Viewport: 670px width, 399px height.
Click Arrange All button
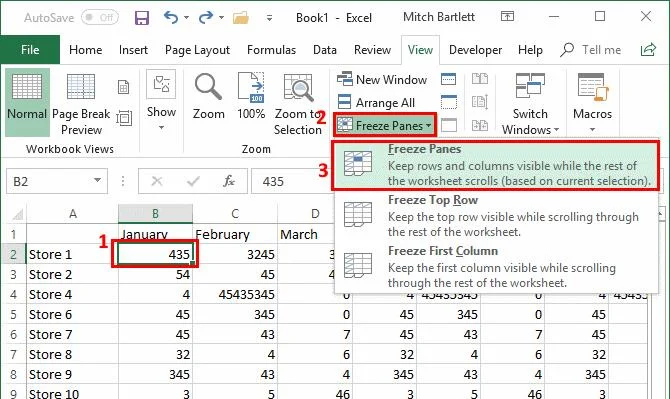376,103
